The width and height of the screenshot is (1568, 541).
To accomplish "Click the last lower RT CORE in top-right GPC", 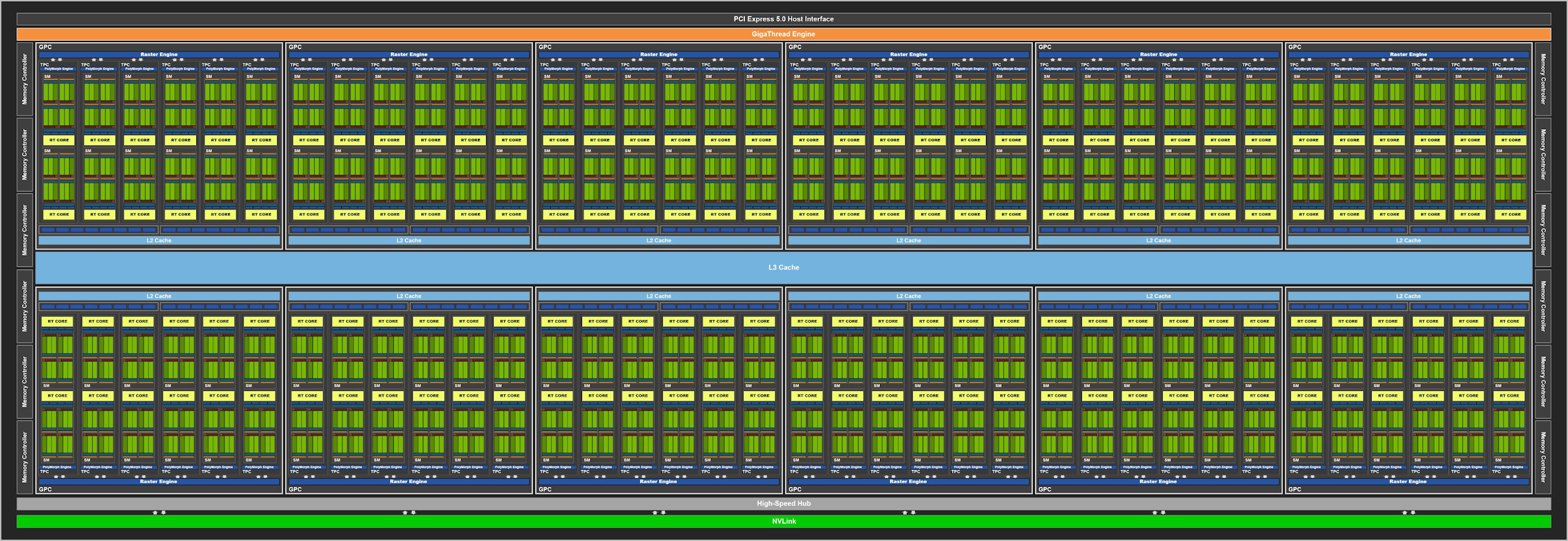I will [1510, 215].
